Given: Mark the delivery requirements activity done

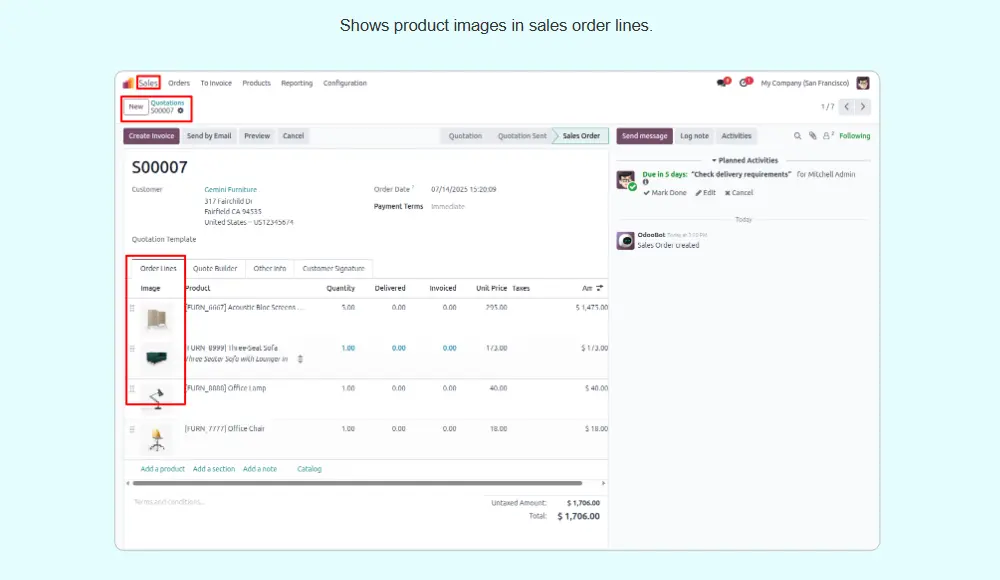Looking at the screenshot, I should point(664,193).
